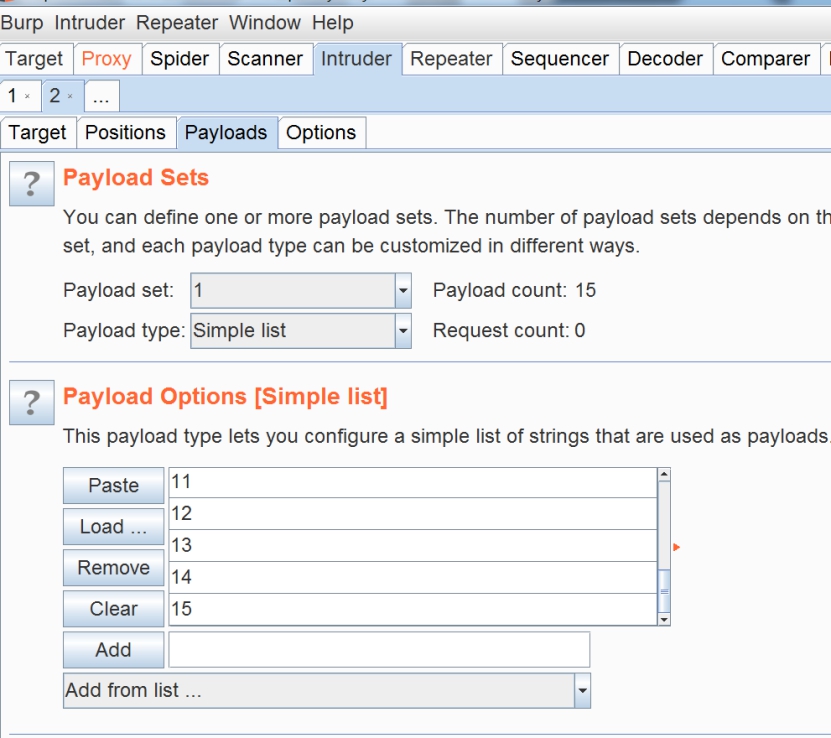Open the Repeater menu

coord(176,23)
